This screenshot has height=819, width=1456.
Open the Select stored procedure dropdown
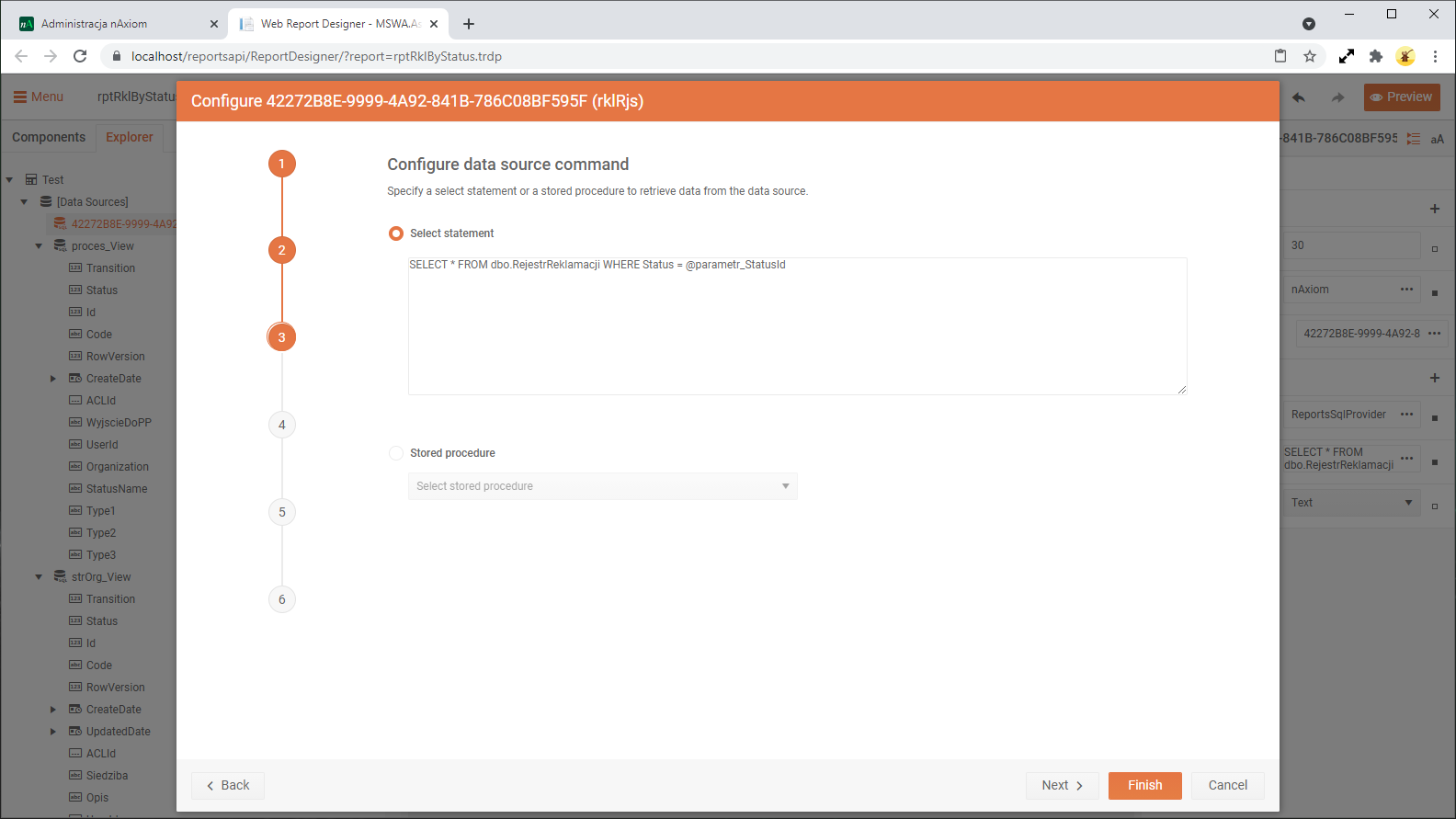coord(602,486)
